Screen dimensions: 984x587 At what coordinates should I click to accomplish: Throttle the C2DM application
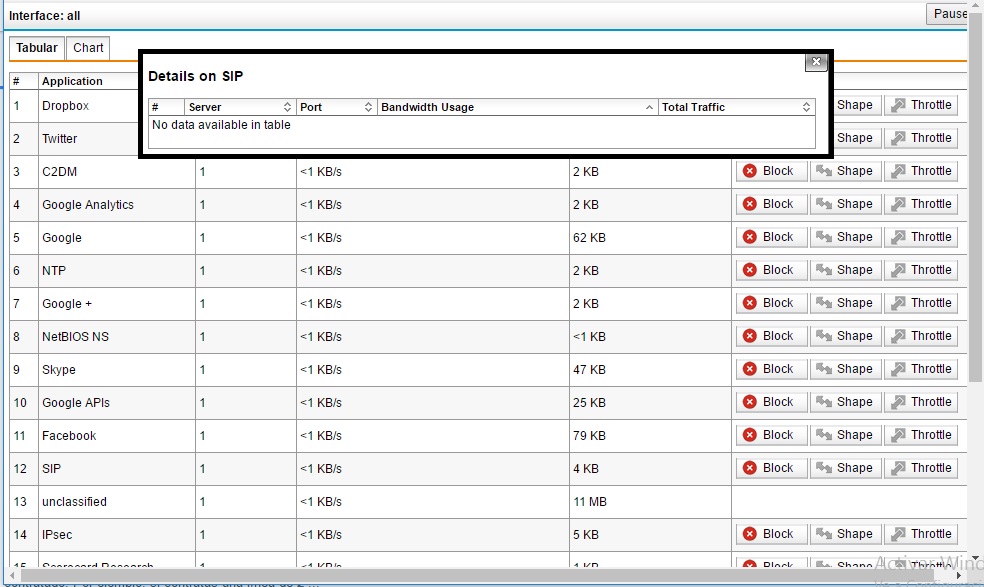click(x=921, y=171)
